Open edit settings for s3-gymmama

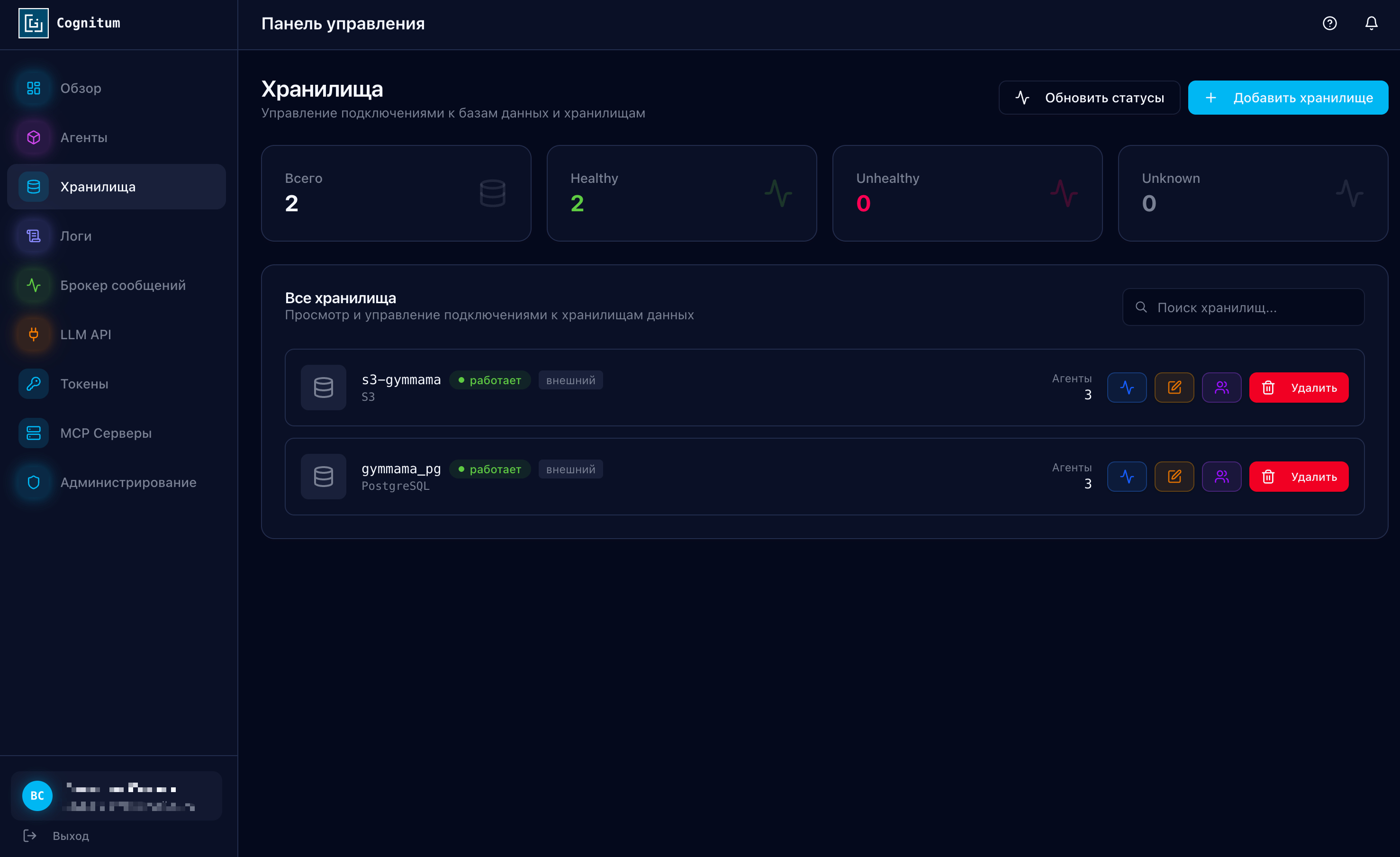1174,387
